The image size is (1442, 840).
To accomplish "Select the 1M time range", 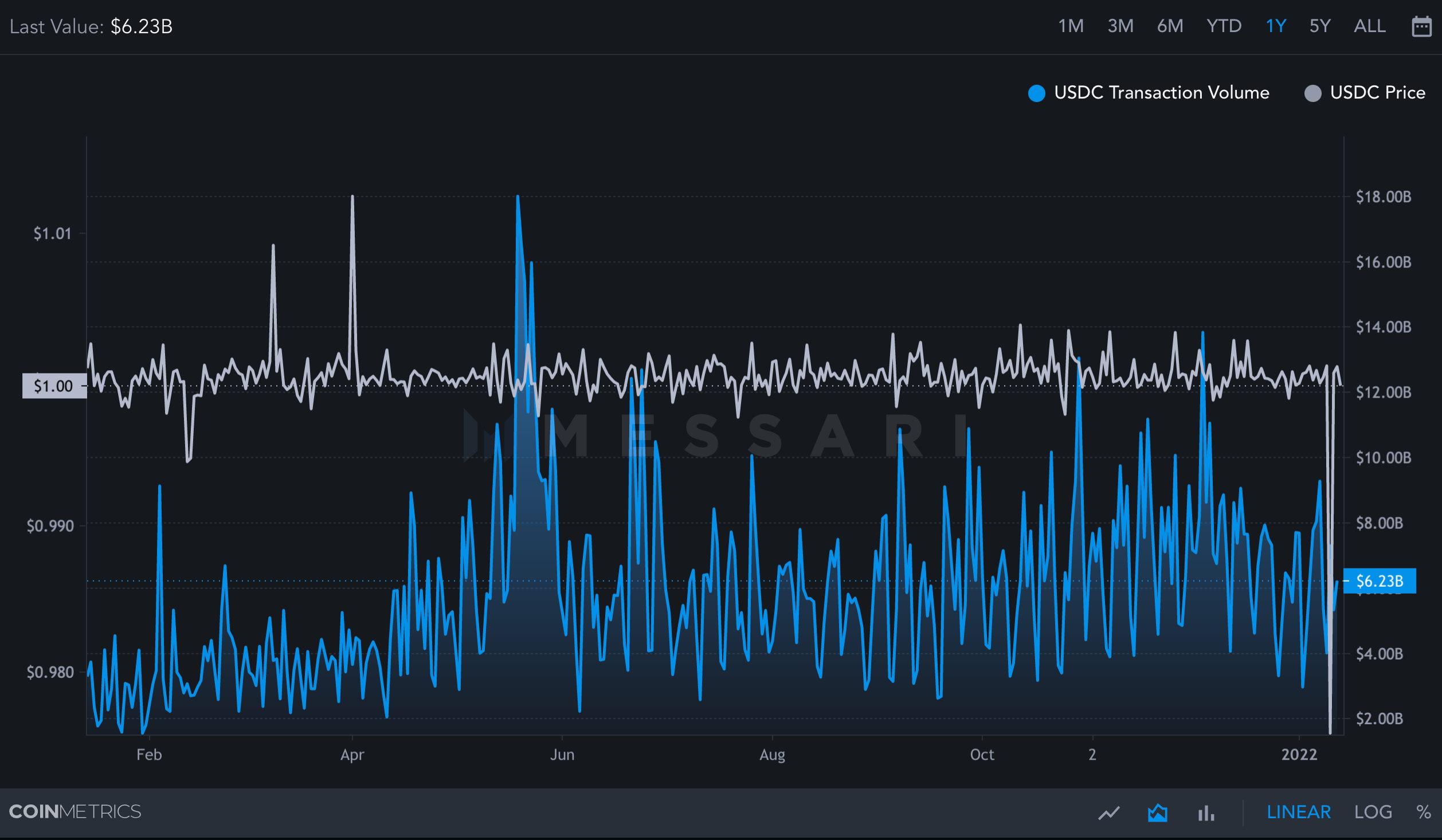I will coord(1071,26).
